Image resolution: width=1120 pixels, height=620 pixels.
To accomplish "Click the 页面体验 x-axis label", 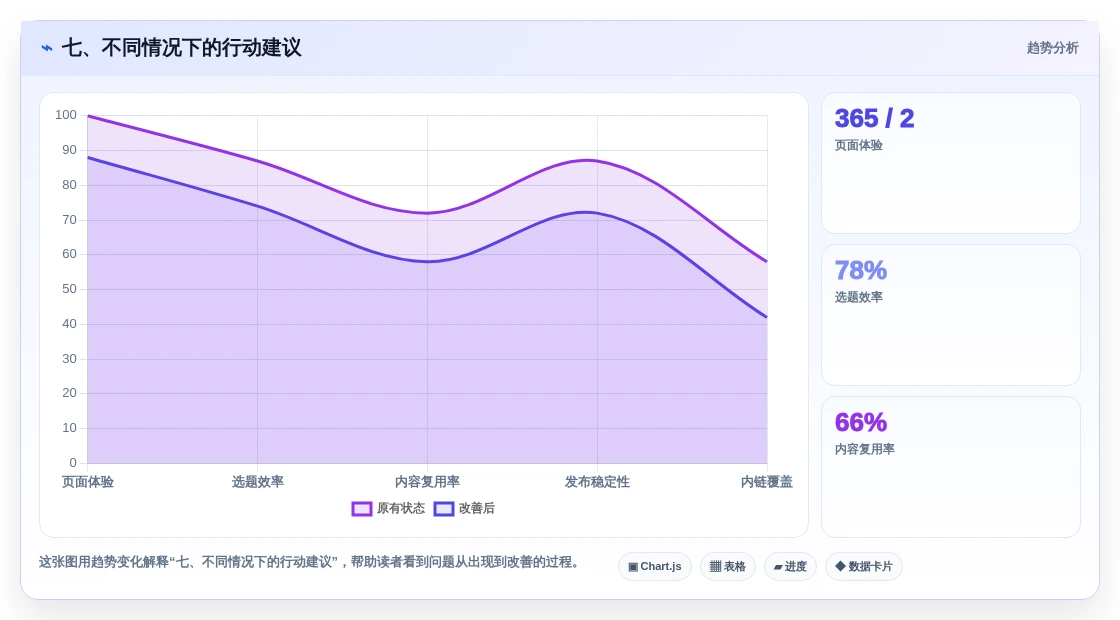I will coord(88,482).
